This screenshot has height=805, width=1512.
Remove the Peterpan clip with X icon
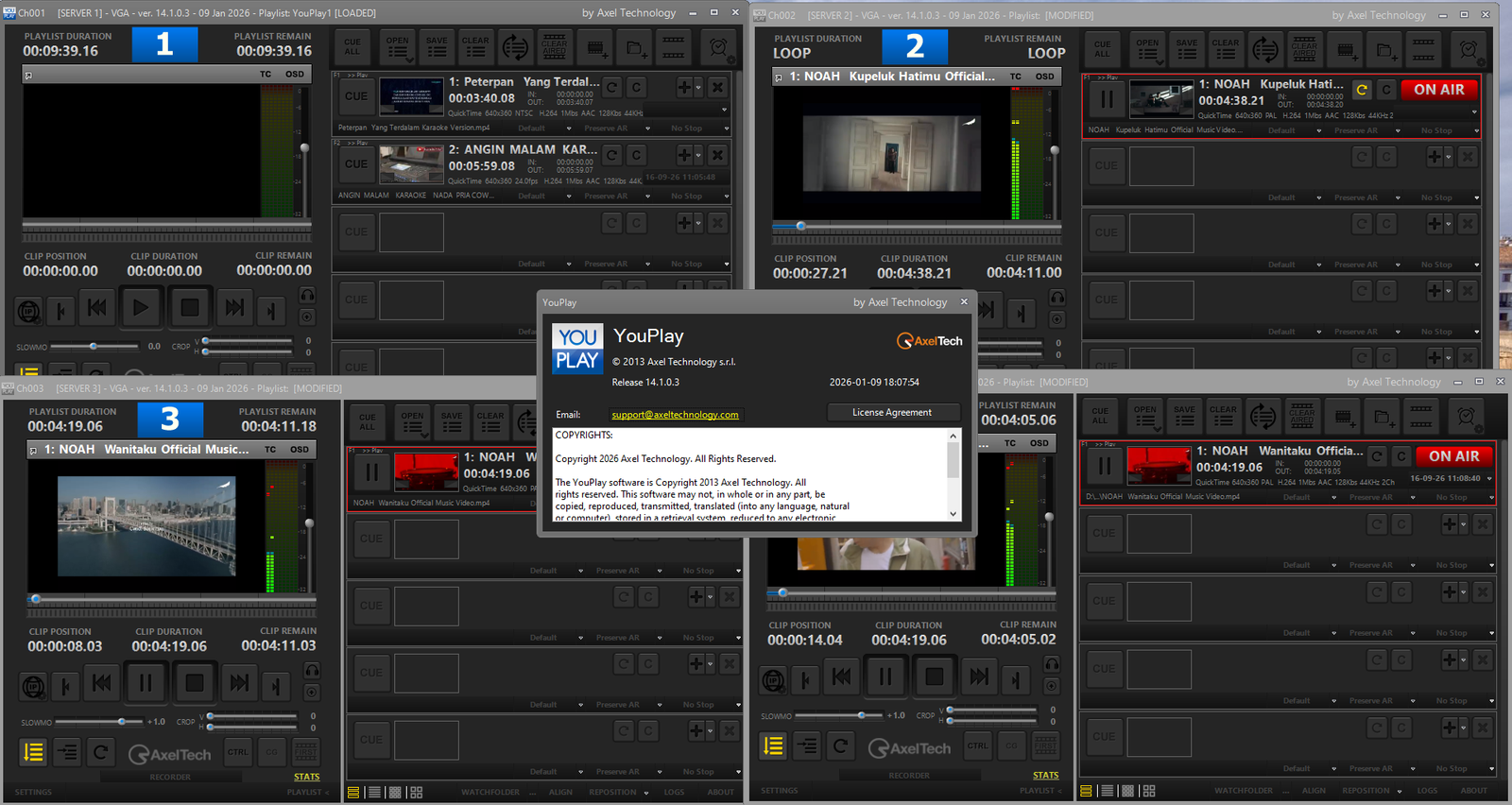718,87
